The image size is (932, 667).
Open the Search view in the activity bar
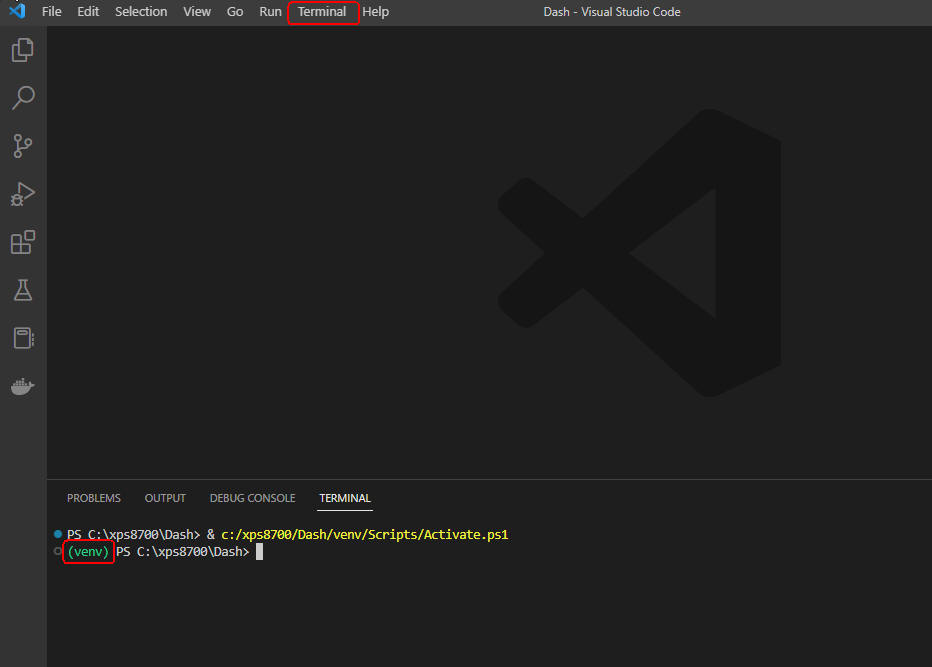point(23,98)
